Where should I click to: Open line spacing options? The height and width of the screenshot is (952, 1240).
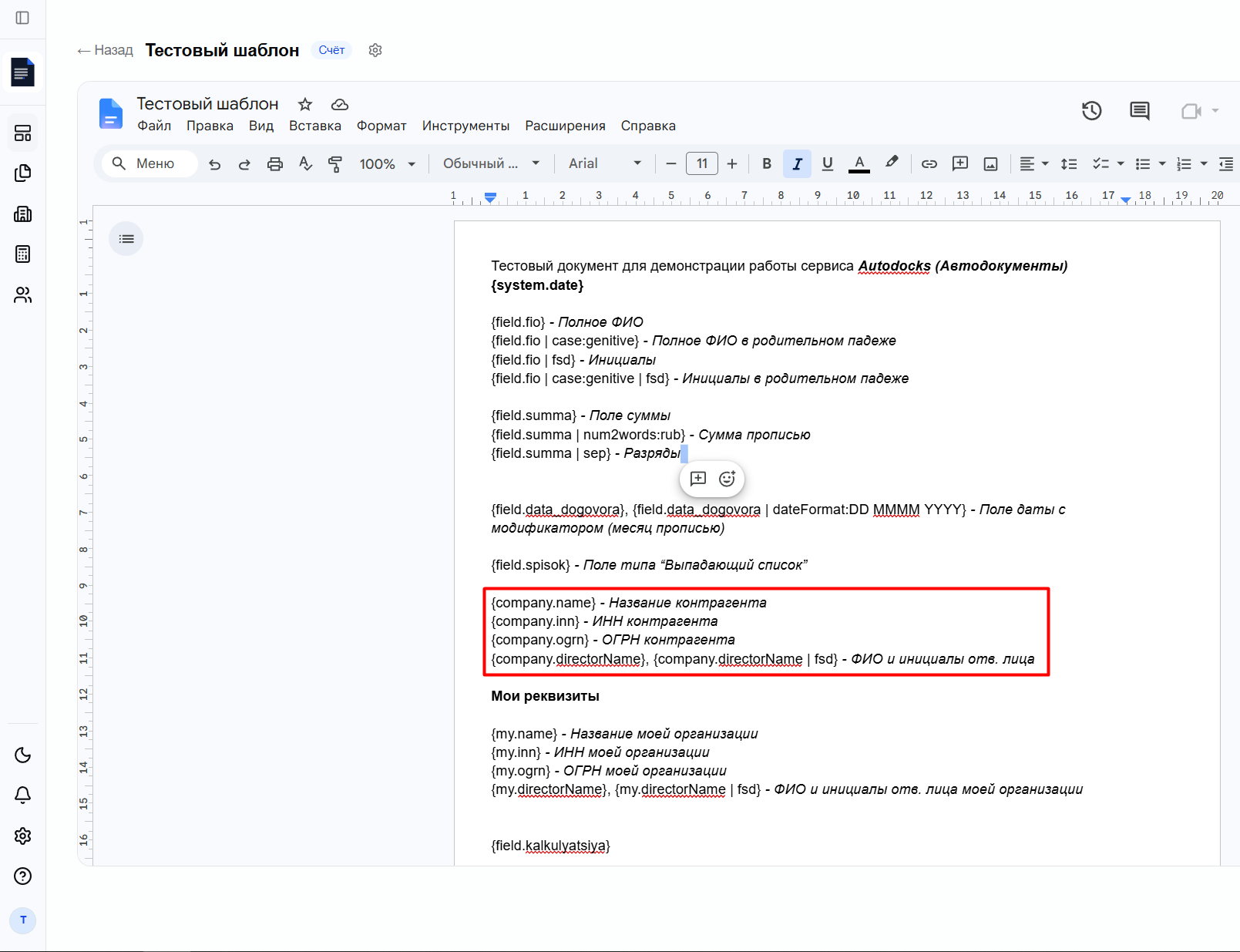pyautogui.click(x=1068, y=163)
